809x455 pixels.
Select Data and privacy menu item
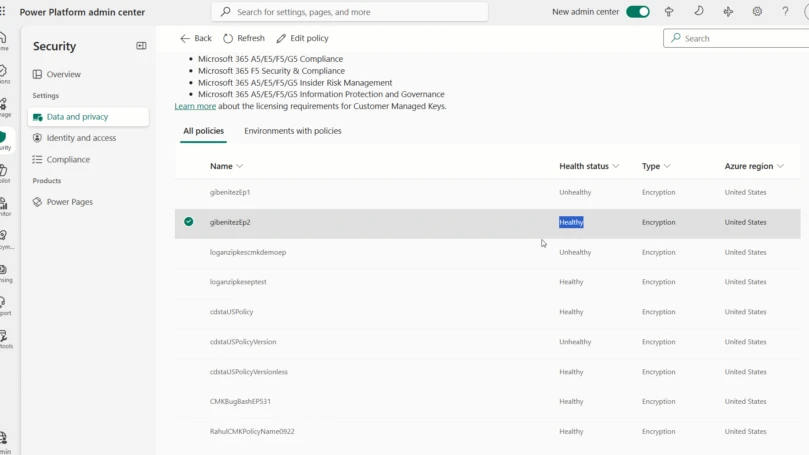(88, 117)
